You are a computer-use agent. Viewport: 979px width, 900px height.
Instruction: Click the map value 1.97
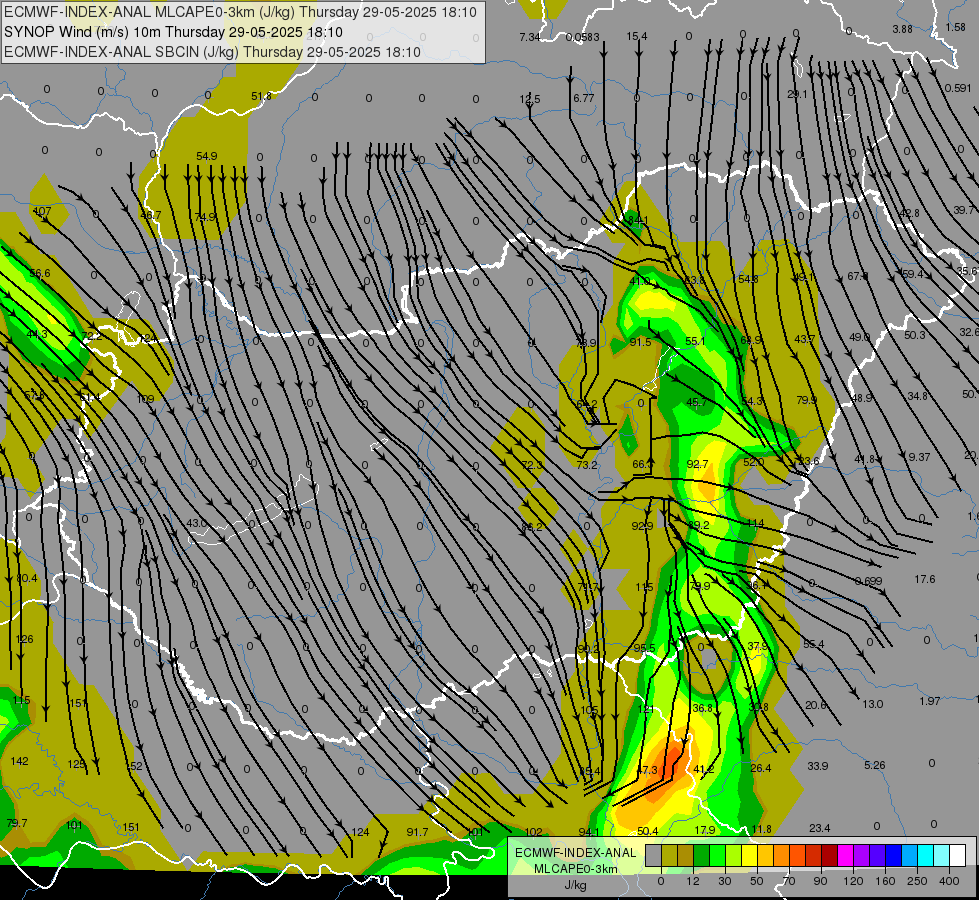point(930,701)
